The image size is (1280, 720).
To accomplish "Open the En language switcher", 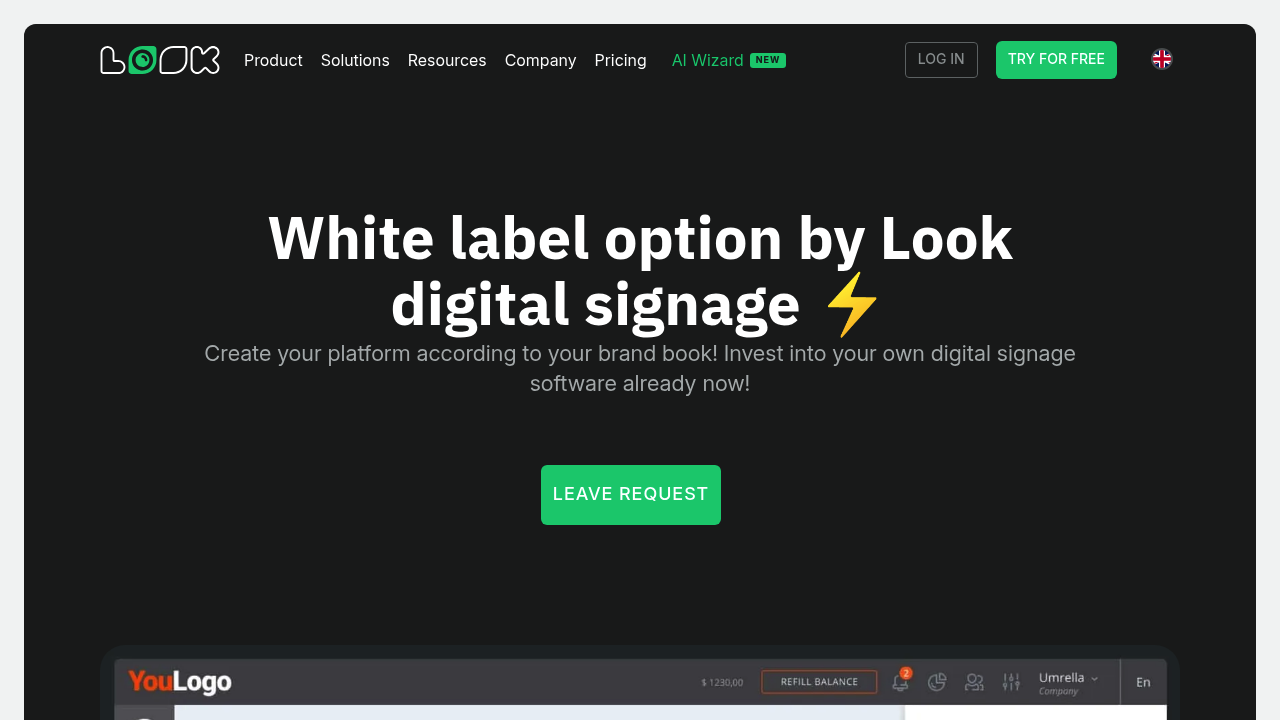I will click(x=1143, y=682).
